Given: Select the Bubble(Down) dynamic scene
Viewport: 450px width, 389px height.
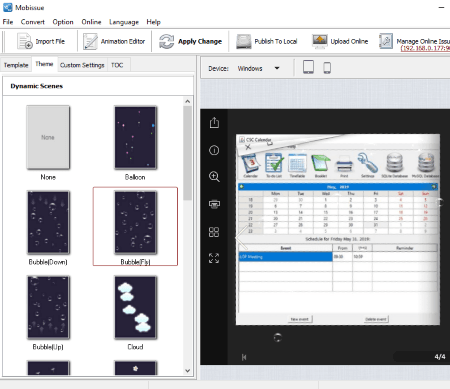Looking at the screenshot, I should coord(48,222).
